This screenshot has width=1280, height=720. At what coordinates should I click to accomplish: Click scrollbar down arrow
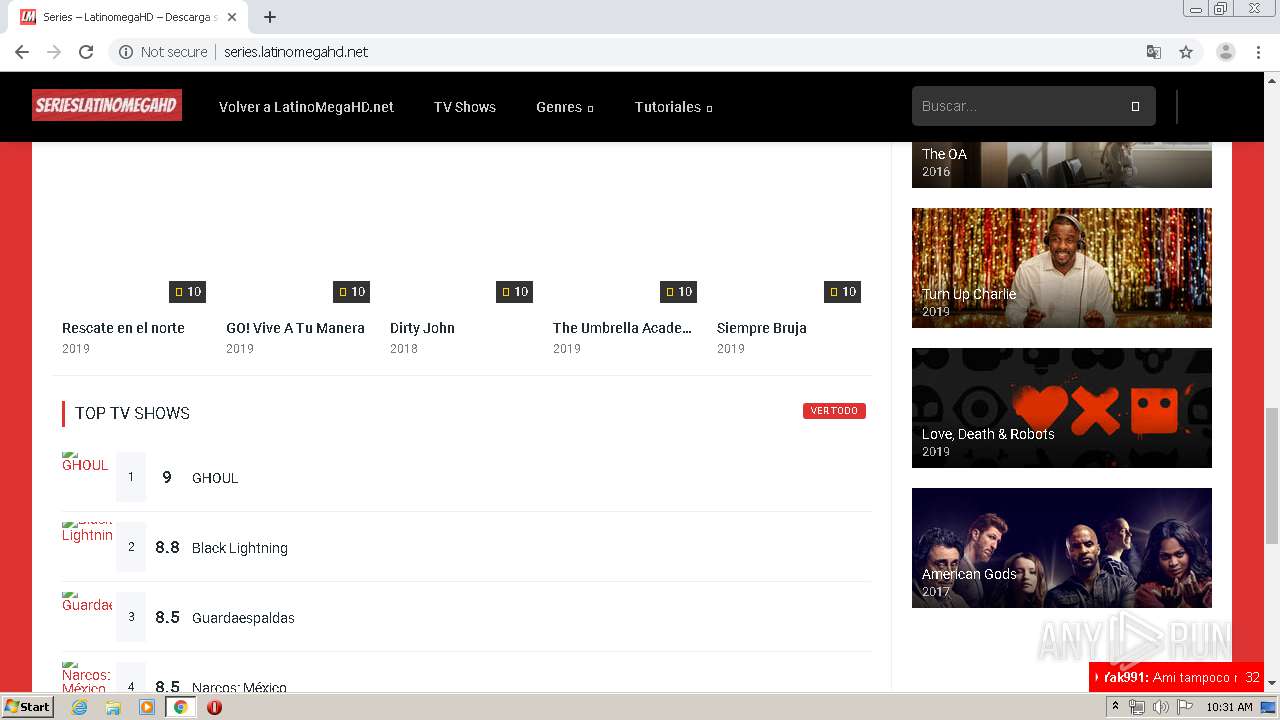tap(1272, 683)
